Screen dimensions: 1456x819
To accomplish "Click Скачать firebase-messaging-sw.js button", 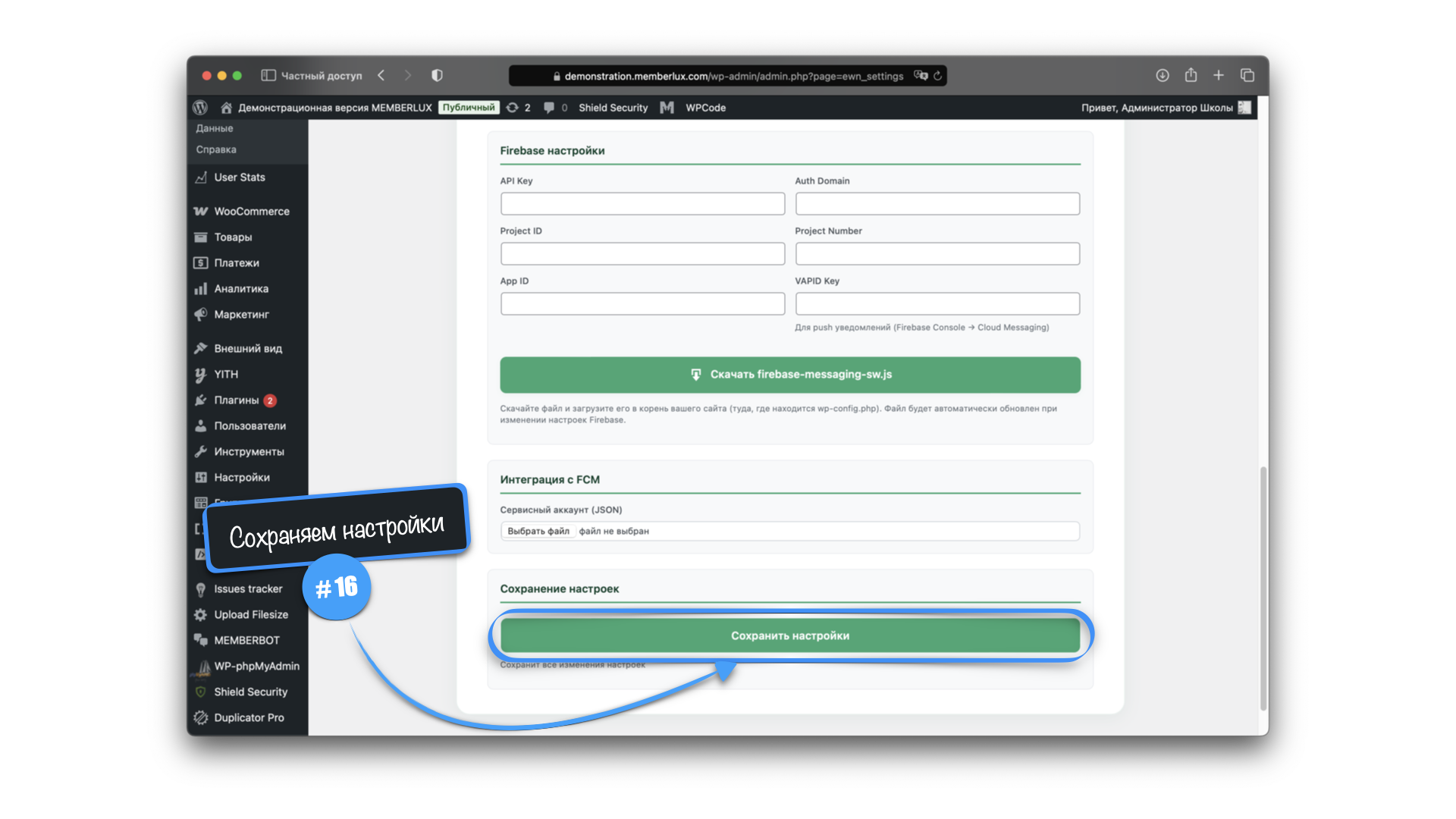I will tap(789, 375).
